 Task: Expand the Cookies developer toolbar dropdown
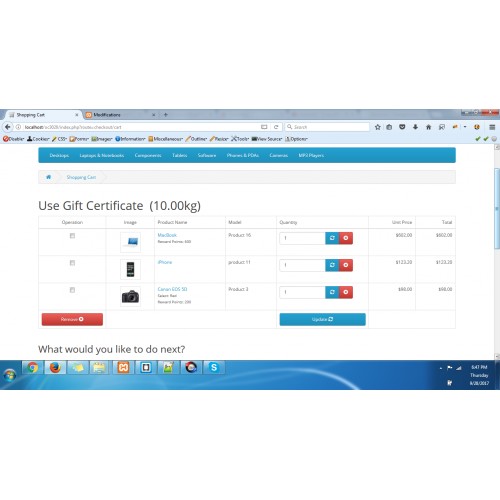pos(38,139)
